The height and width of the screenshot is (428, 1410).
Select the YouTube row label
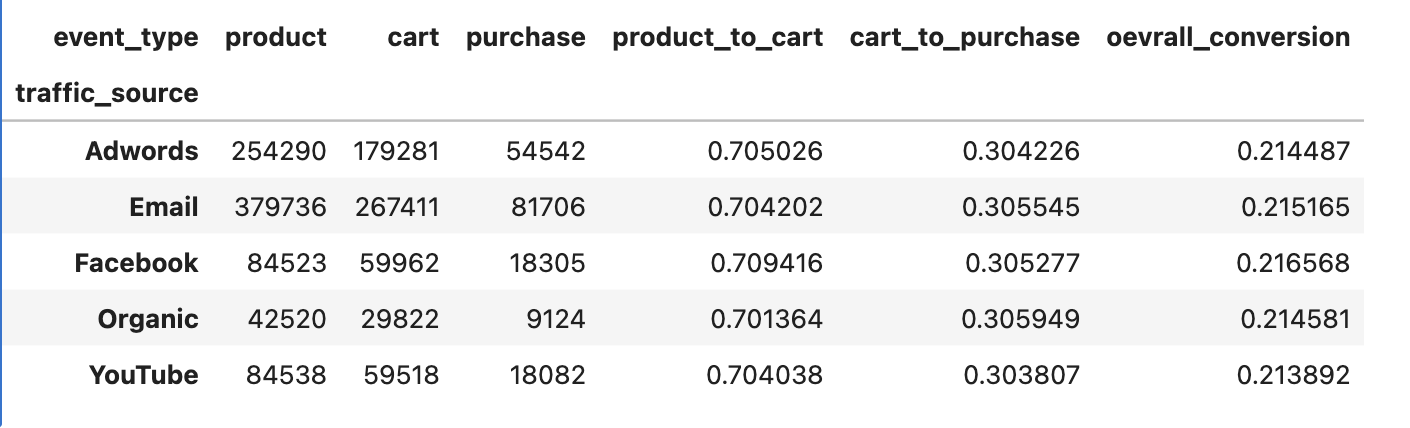pos(143,375)
